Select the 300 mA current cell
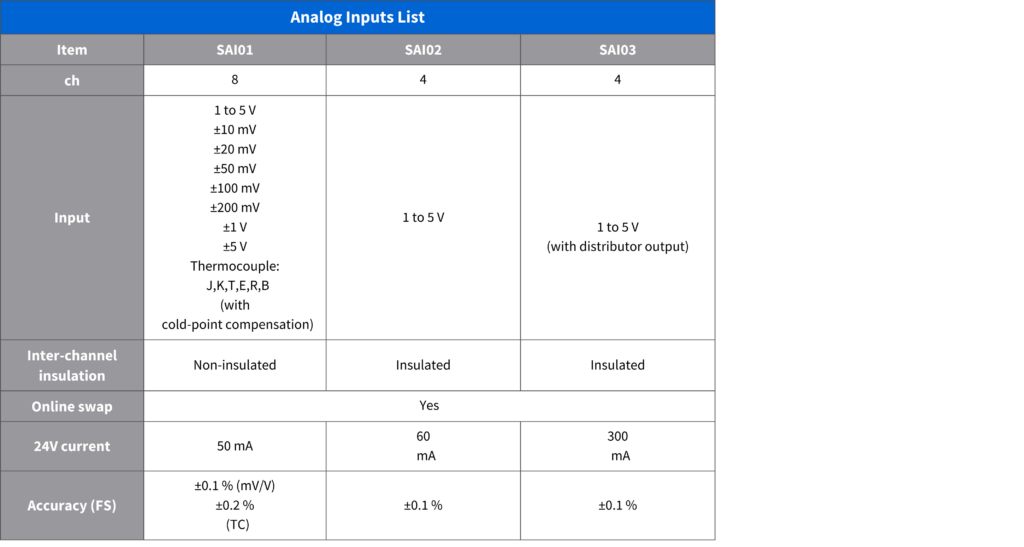The height and width of the screenshot is (547, 1024). [x=617, y=446]
